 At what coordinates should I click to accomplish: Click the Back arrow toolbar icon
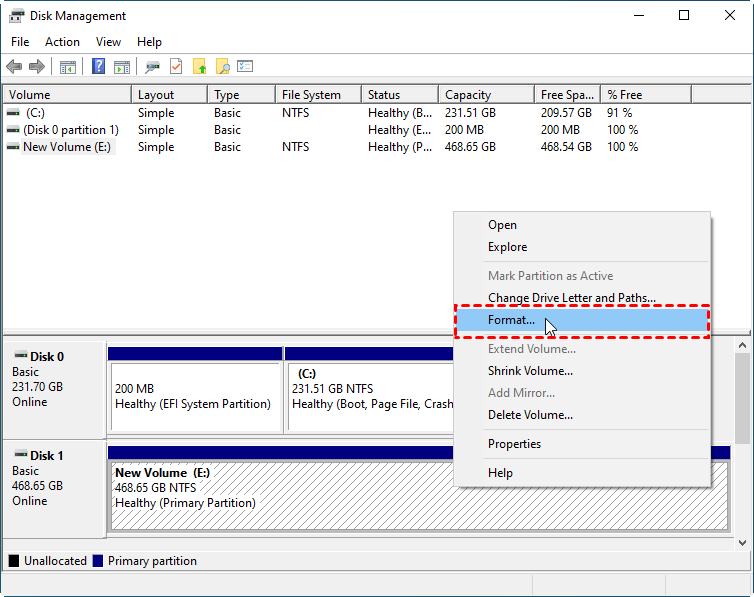[14, 67]
